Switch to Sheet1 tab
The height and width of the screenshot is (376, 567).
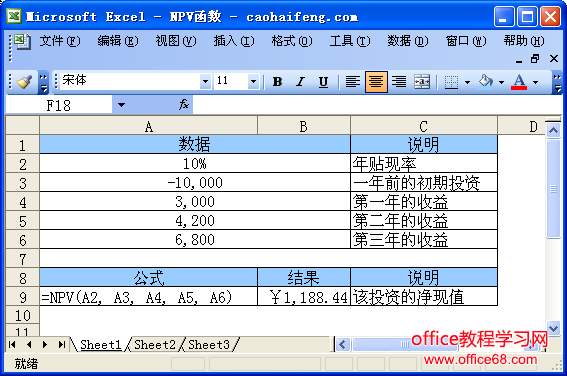pos(100,345)
